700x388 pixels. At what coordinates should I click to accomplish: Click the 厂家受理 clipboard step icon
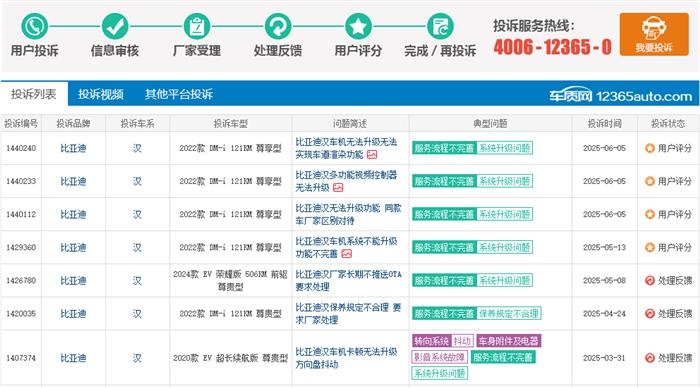(197, 26)
